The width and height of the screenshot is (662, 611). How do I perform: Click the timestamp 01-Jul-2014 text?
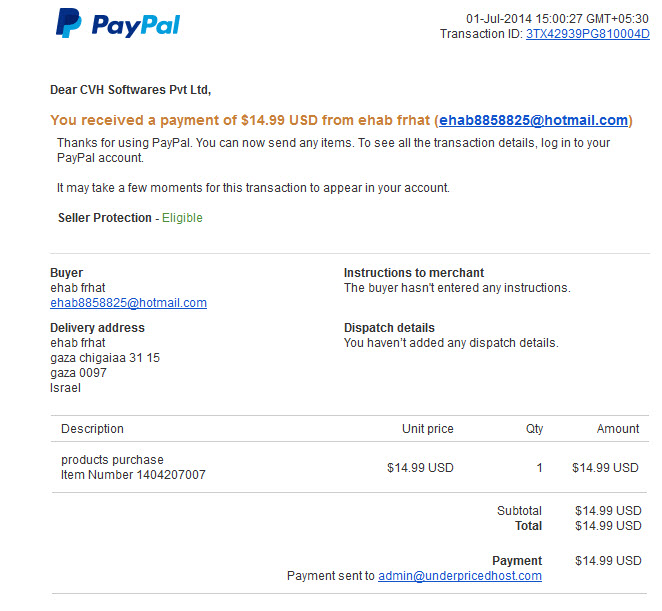coord(557,19)
